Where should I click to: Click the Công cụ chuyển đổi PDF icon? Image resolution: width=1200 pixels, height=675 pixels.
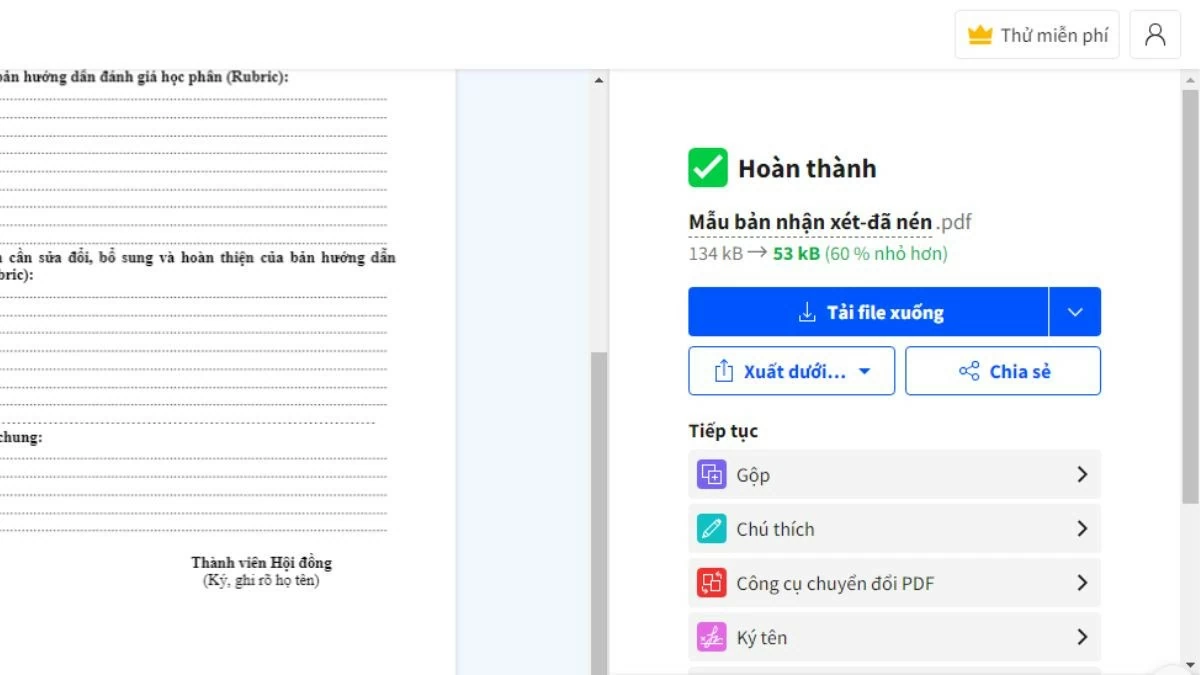coord(711,582)
